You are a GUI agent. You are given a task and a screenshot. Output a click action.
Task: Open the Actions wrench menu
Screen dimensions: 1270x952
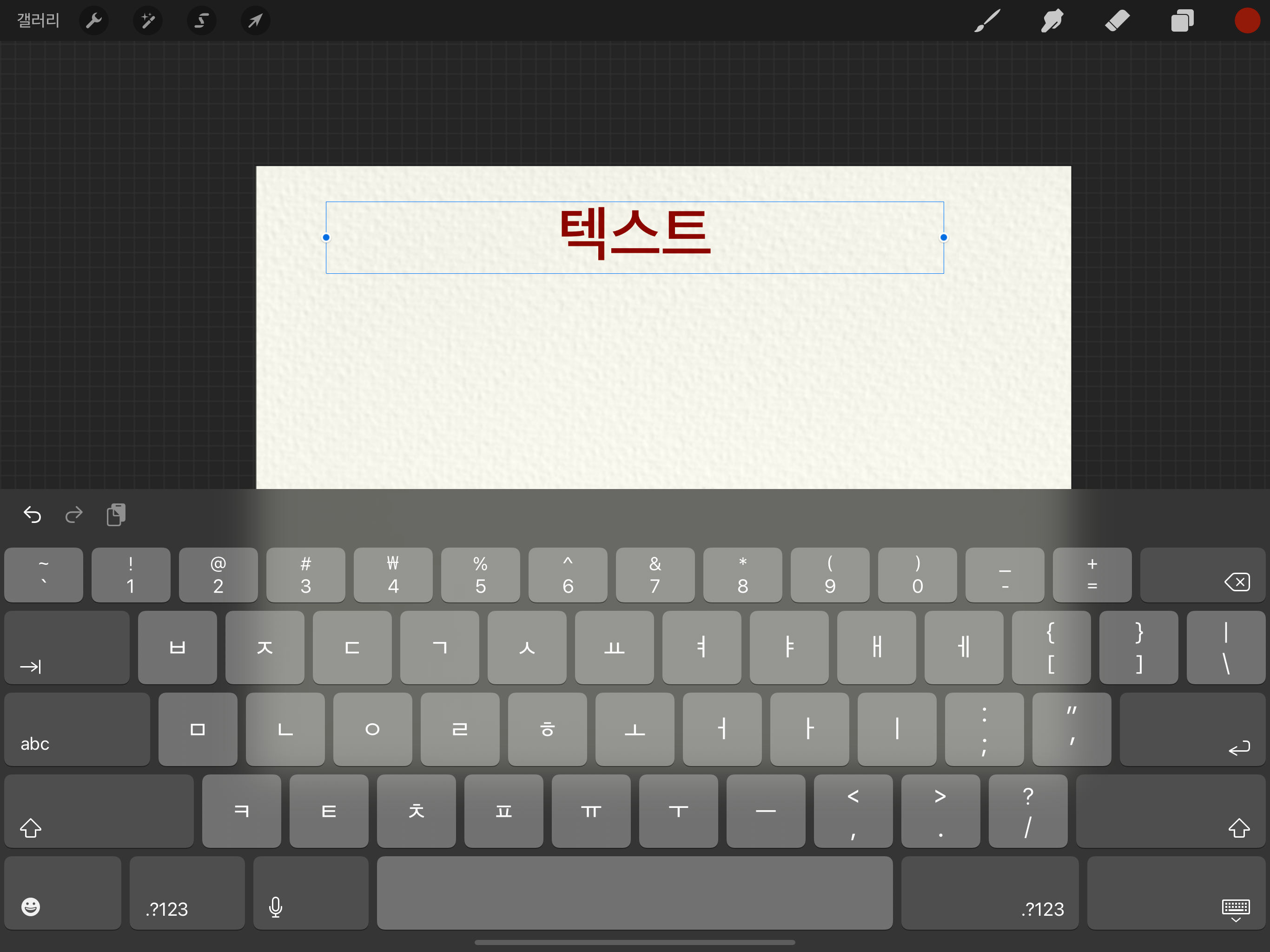coord(93,20)
